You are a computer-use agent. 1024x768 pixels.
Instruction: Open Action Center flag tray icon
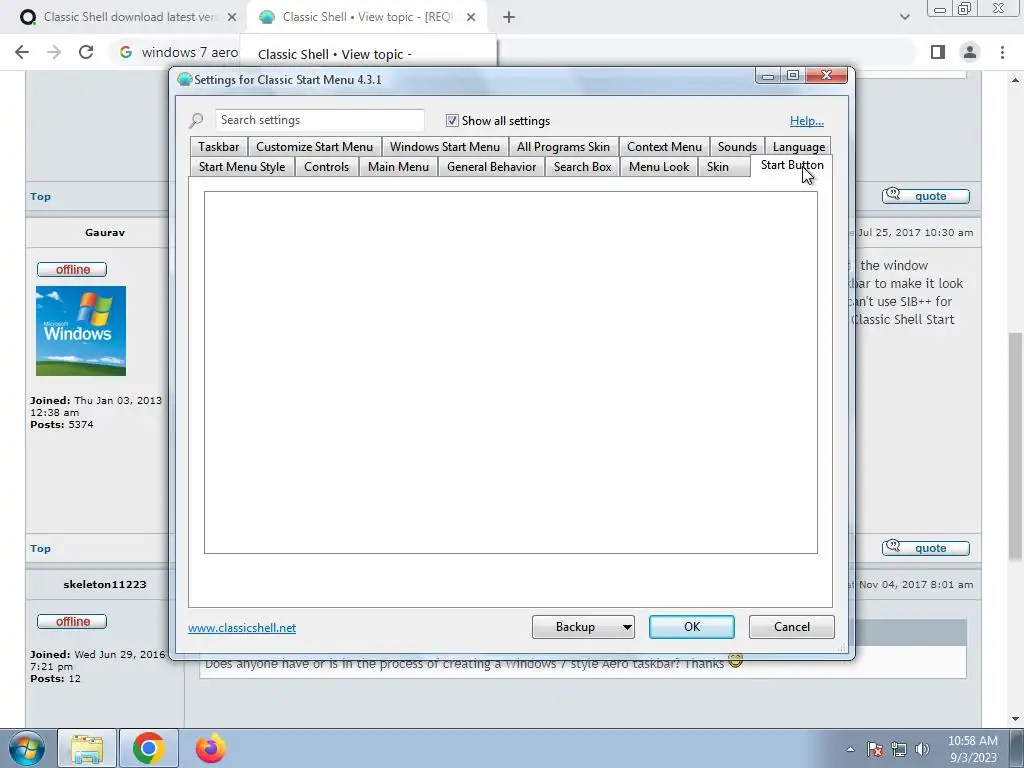tap(874, 750)
